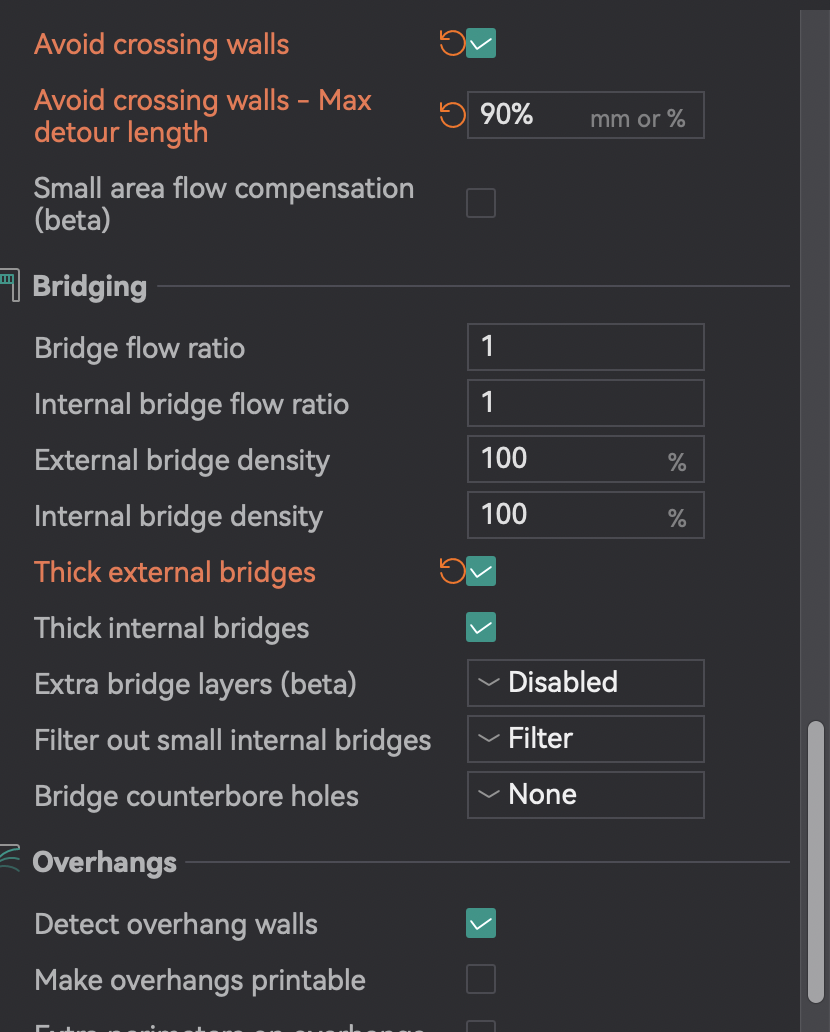Focus Internal bridge flow ratio input
Image resolution: width=830 pixels, height=1032 pixels.
pyautogui.click(x=586, y=403)
